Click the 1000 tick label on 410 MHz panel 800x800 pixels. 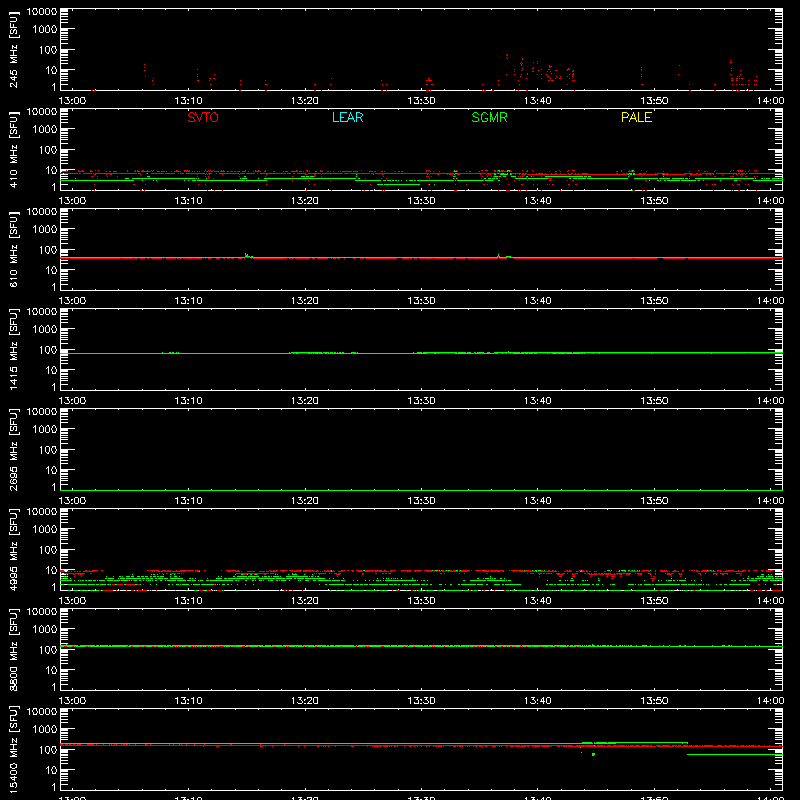45,130
